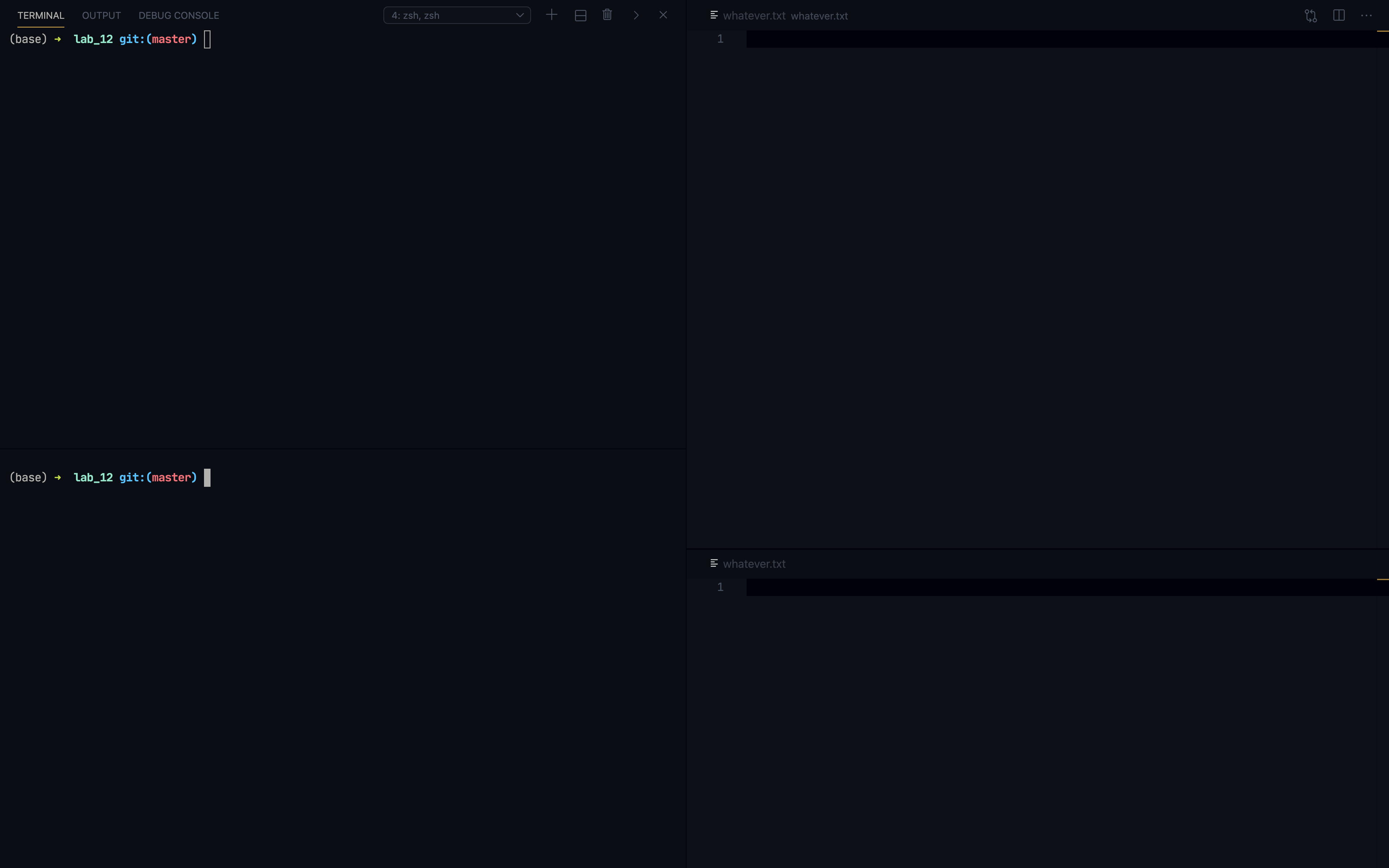Click the split terminal icon
Image resolution: width=1389 pixels, height=868 pixels.
coord(580,16)
